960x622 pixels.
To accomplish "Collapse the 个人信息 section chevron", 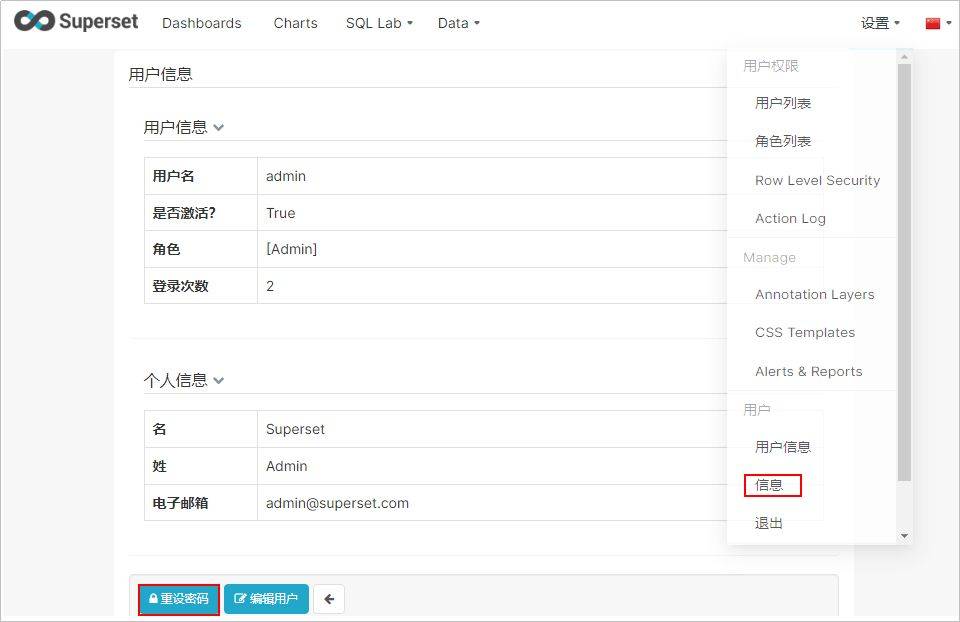I will [x=219, y=380].
